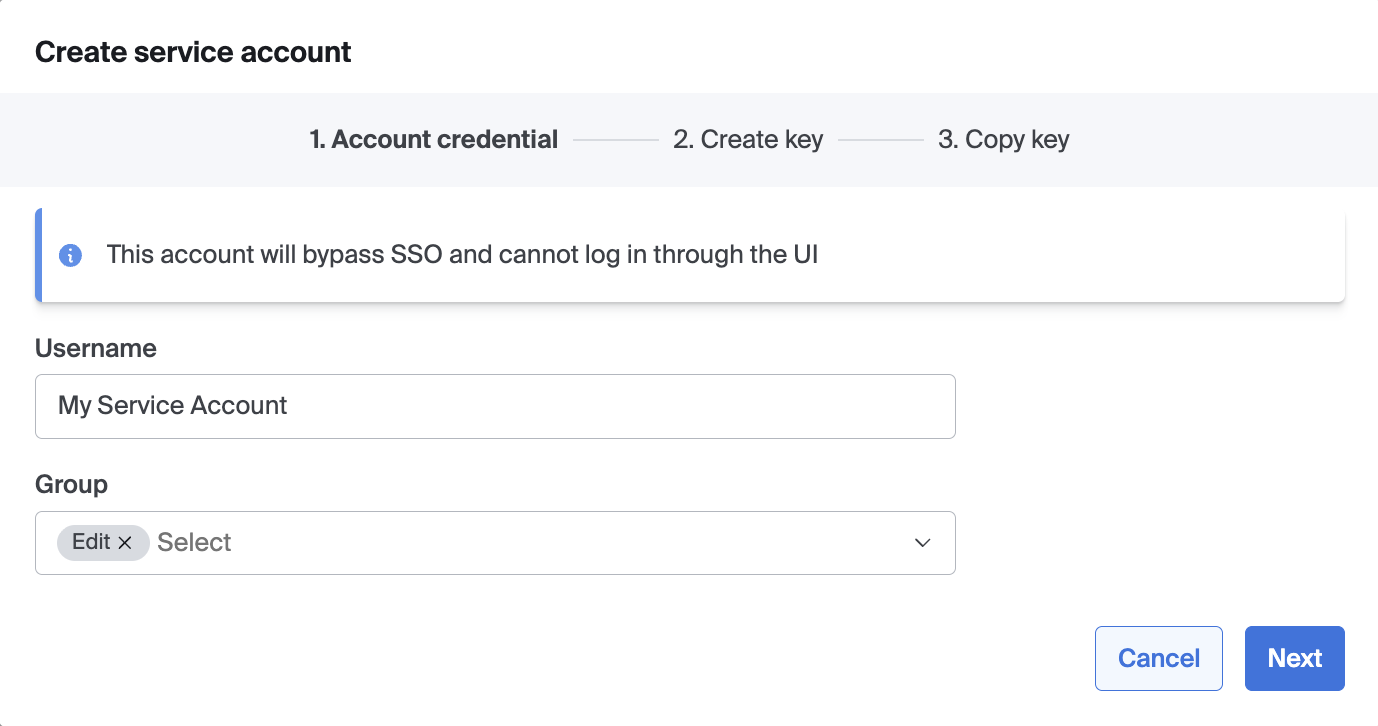Image resolution: width=1378 pixels, height=726 pixels.
Task: Click the blue accent bar of the notice
Action: (38, 255)
